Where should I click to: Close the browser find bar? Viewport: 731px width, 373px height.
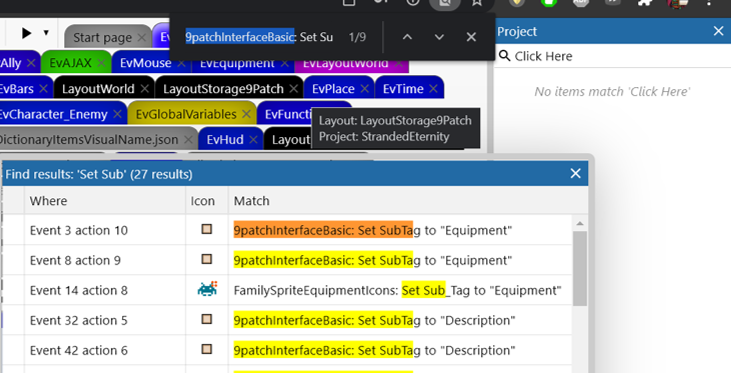[x=471, y=37]
